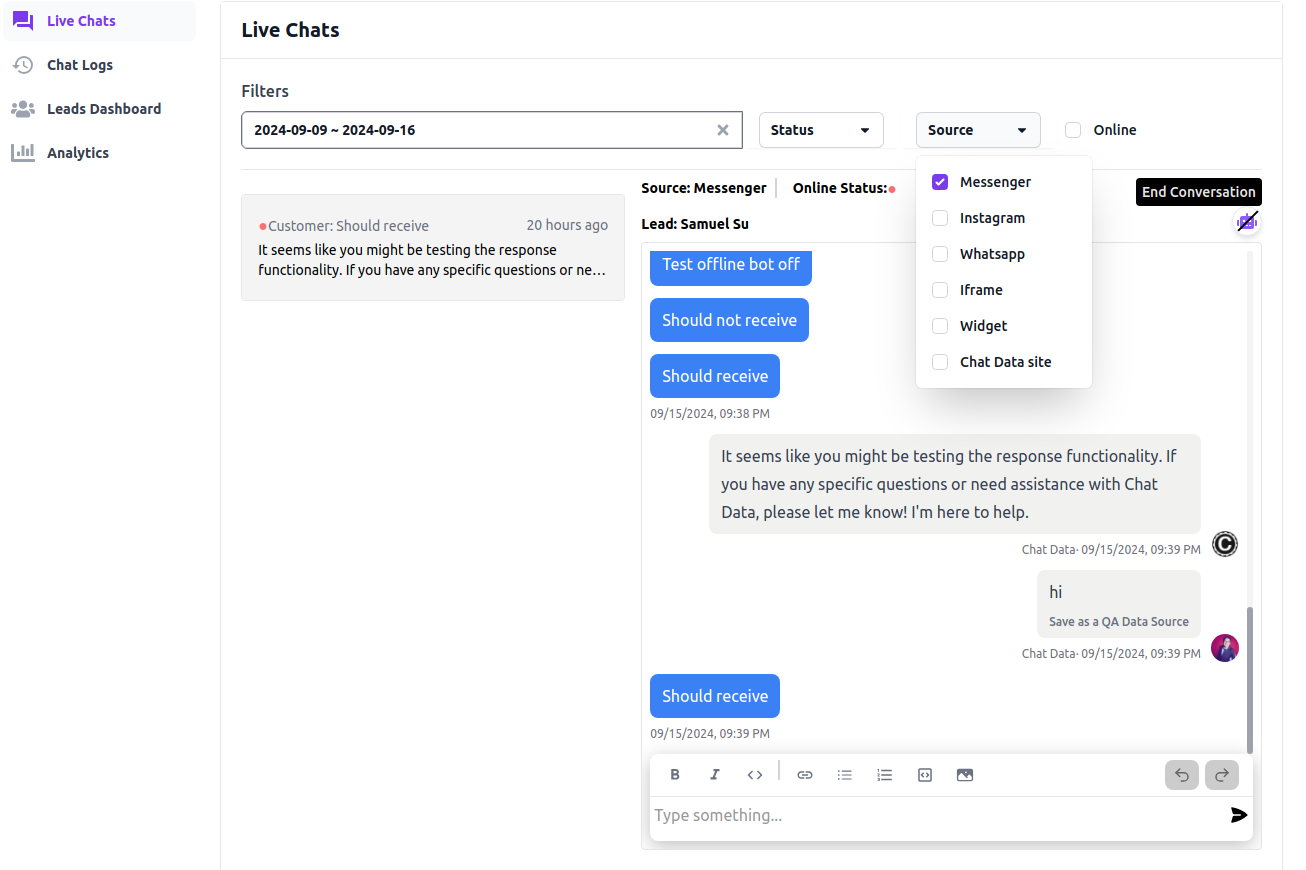Insert a numbered list
1306x870 pixels.
click(x=885, y=775)
